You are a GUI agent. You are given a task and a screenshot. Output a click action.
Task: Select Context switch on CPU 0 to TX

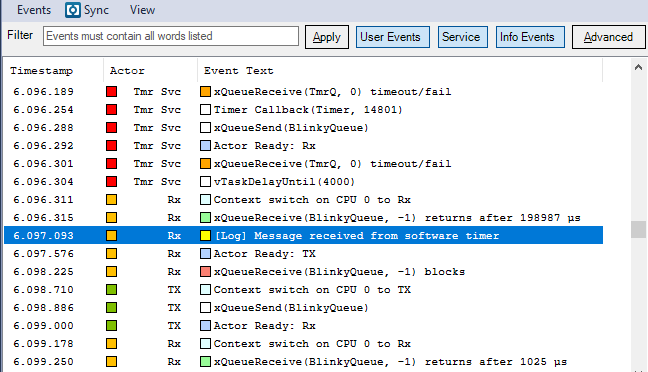(312, 289)
